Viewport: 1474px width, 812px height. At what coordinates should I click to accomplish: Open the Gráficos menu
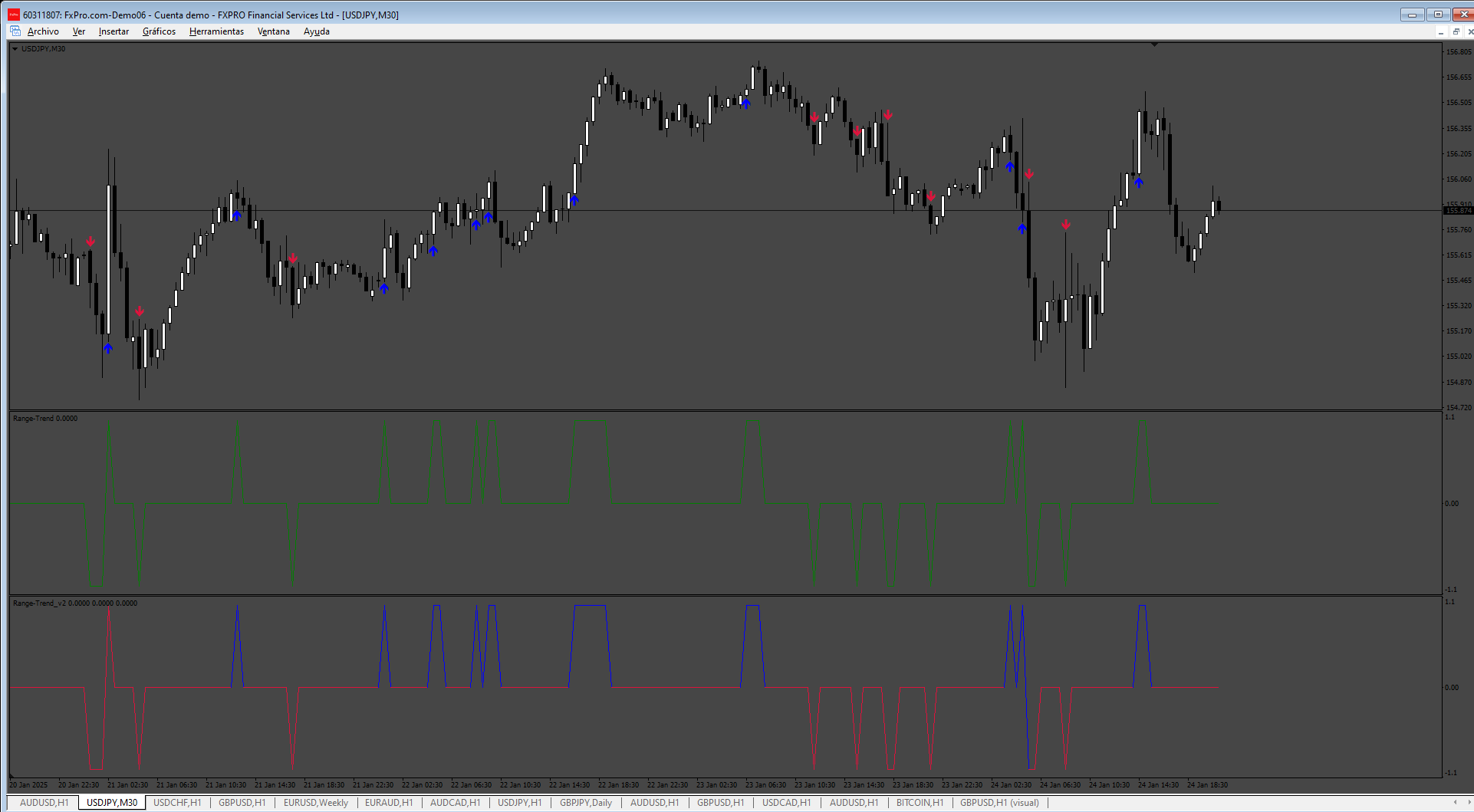(x=159, y=31)
